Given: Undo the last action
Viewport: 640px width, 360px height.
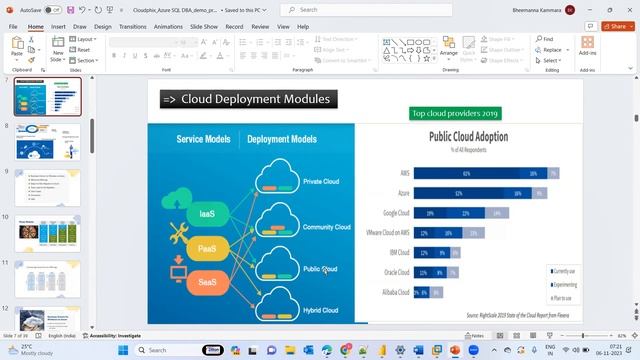Looking at the screenshot, I should (82, 10).
